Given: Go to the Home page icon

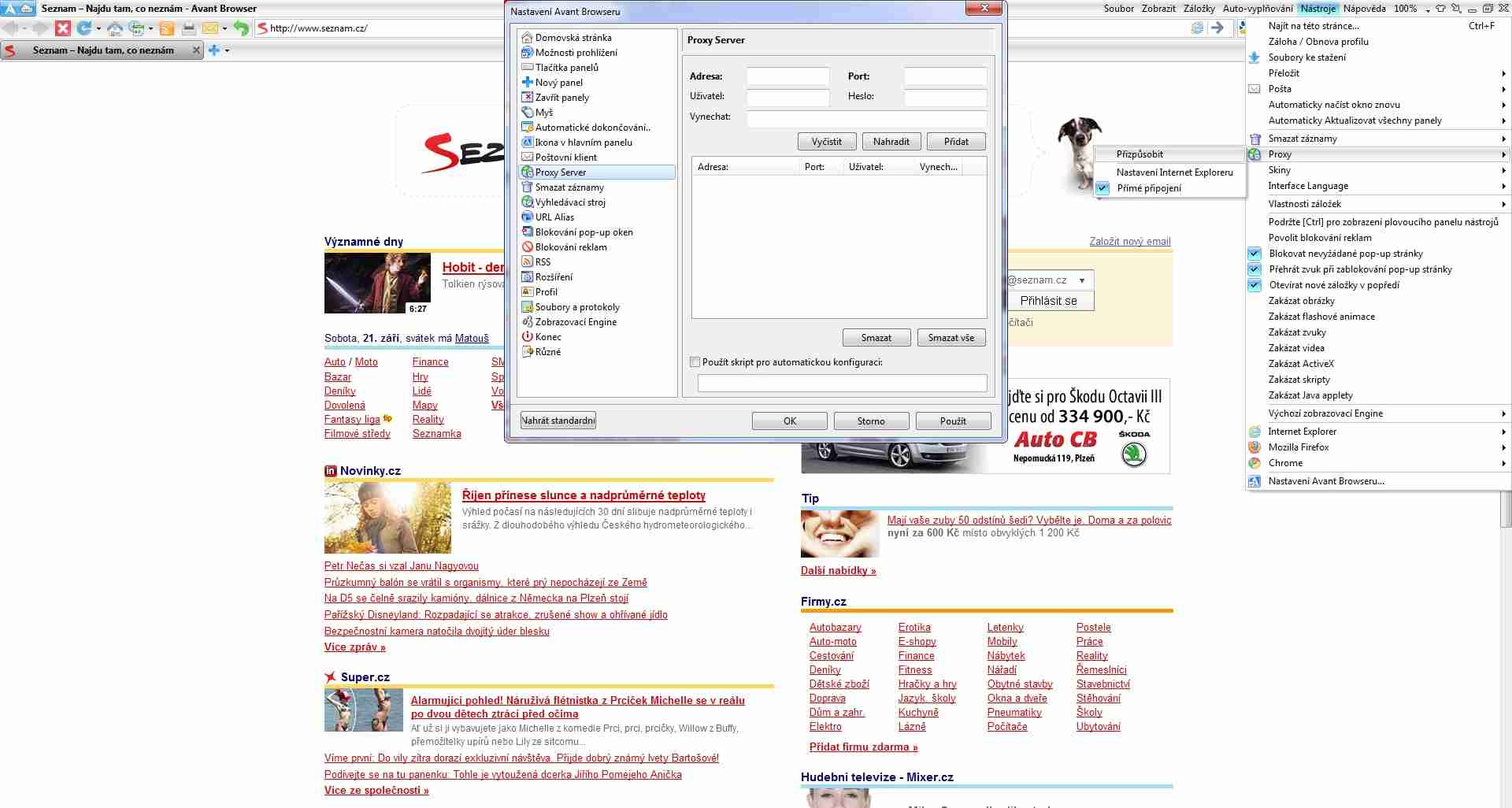Looking at the screenshot, I should pos(115,28).
